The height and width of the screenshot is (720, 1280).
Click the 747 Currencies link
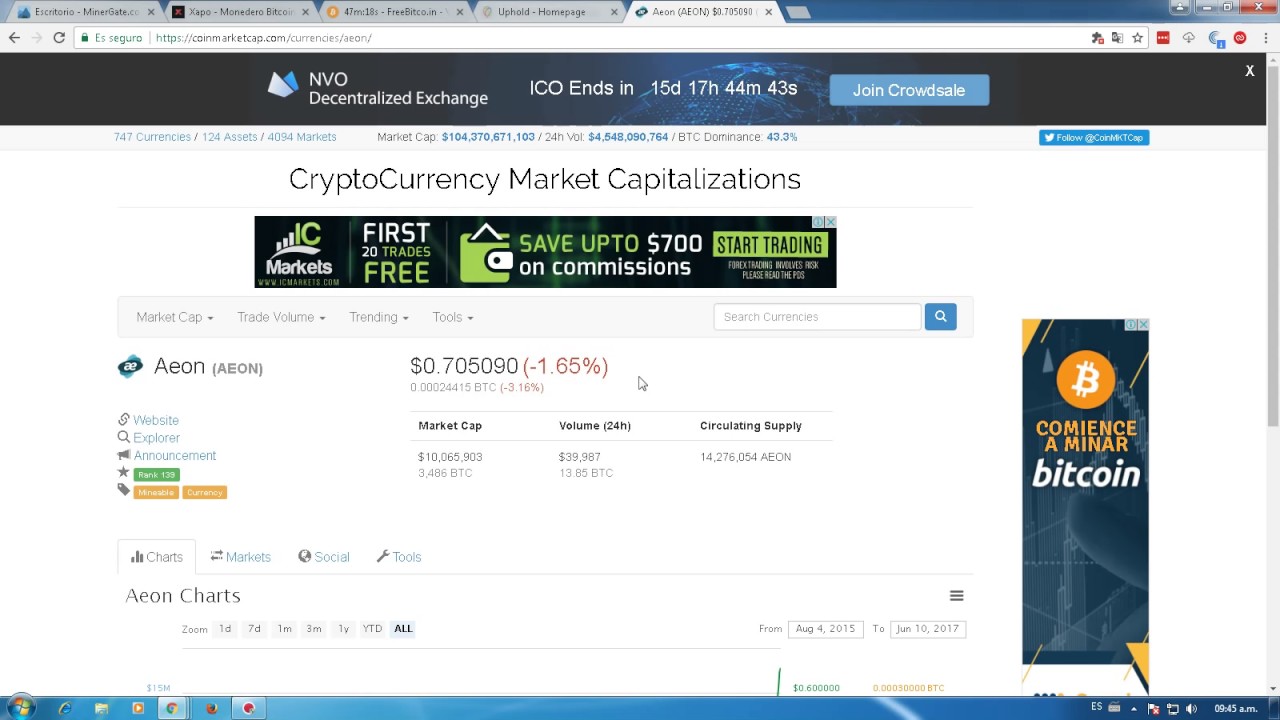coord(152,137)
